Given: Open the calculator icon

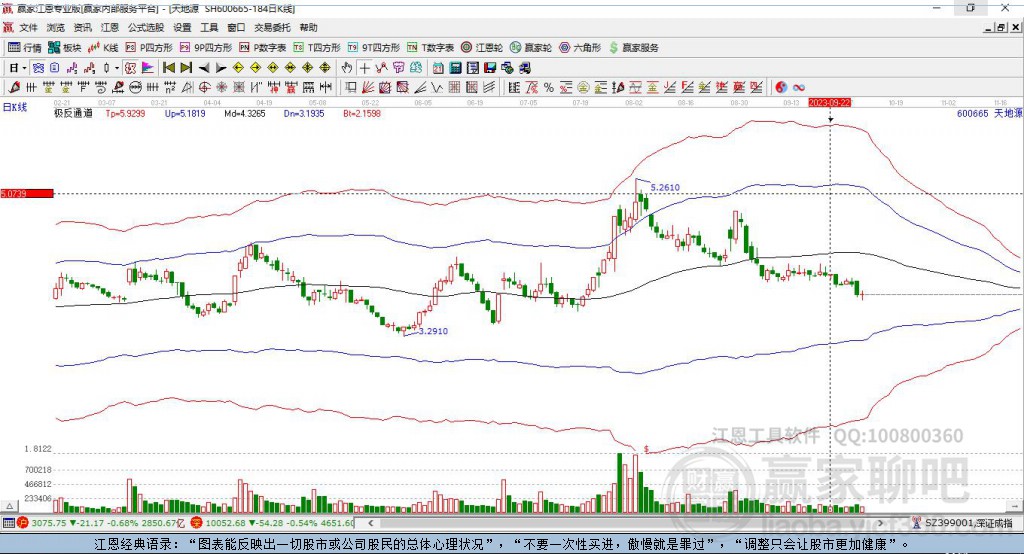Looking at the screenshot, I should click(x=455, y=68).
